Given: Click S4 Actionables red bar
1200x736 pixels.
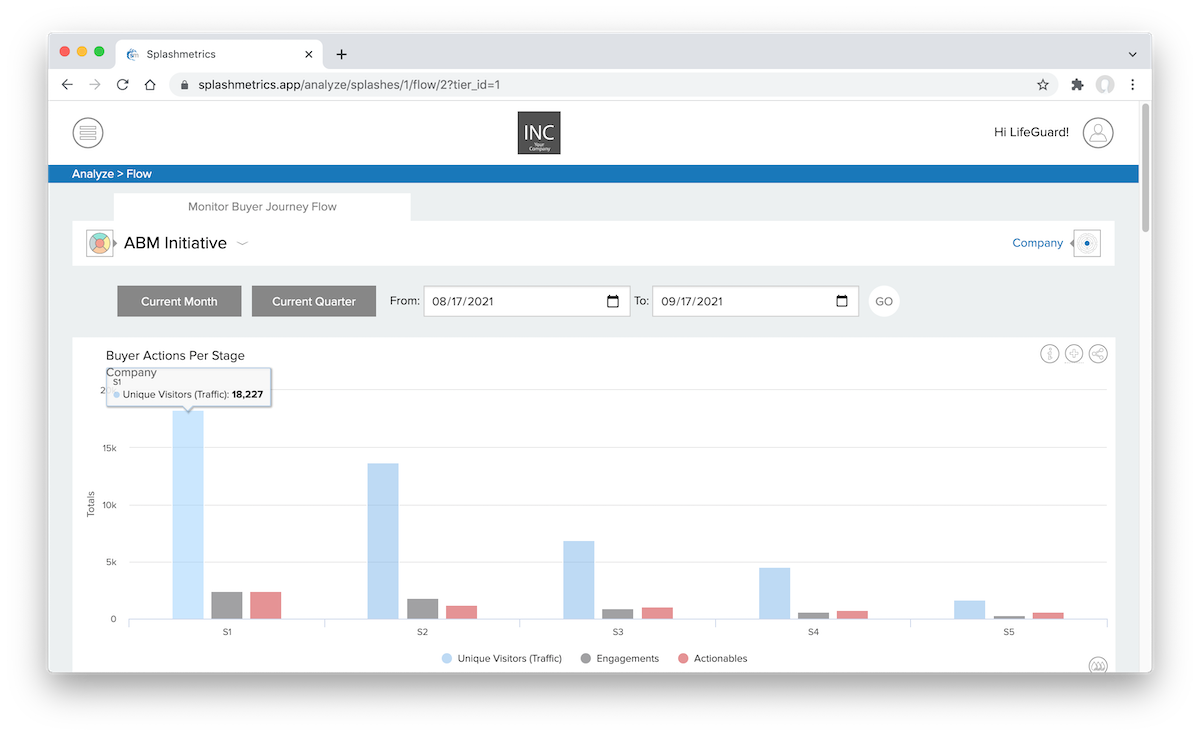Looking at the screenshot, I should coord(852,615).
